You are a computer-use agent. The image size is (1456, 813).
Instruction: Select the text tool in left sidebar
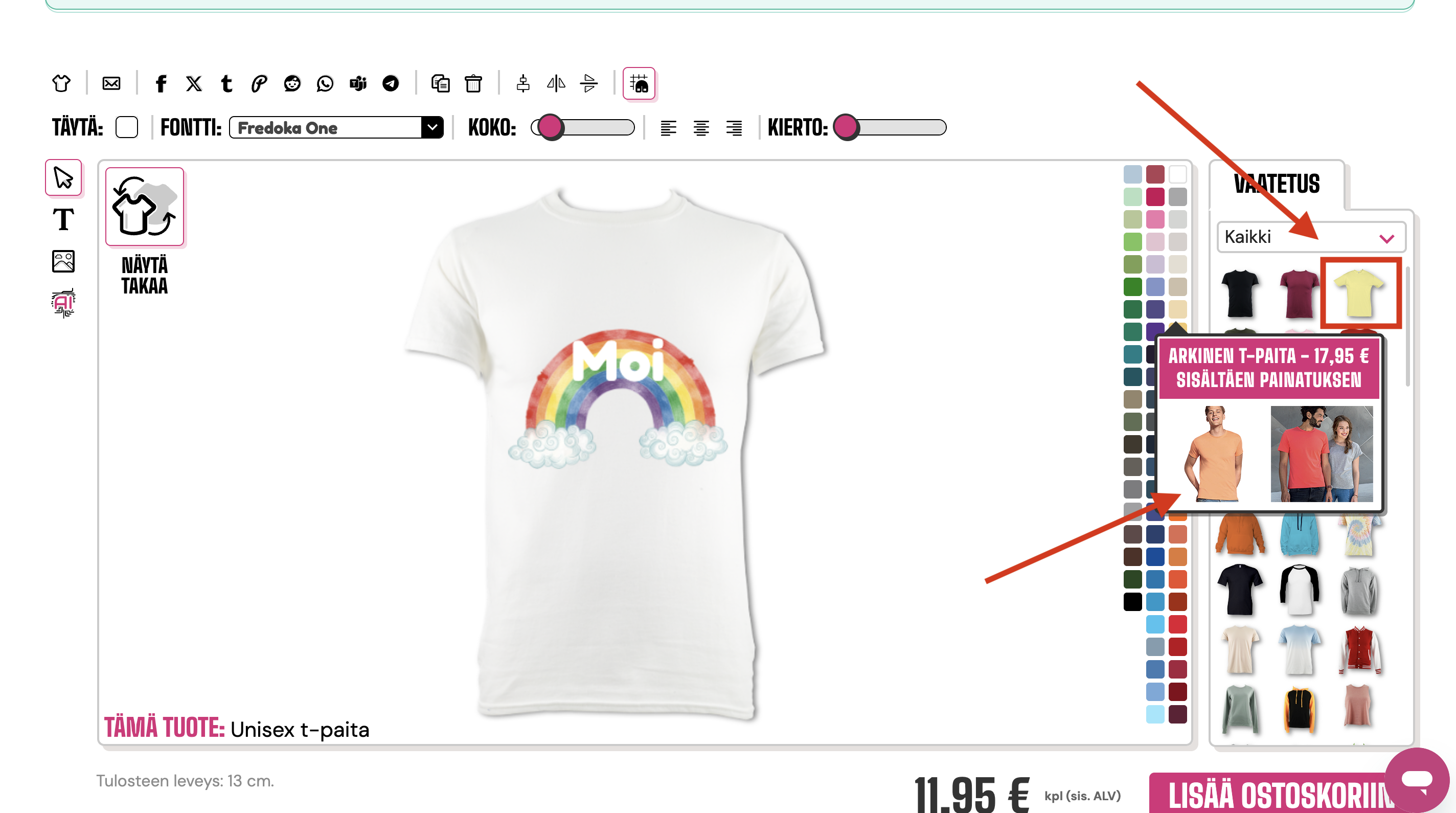pyautogui.click(x=63, y=219)
